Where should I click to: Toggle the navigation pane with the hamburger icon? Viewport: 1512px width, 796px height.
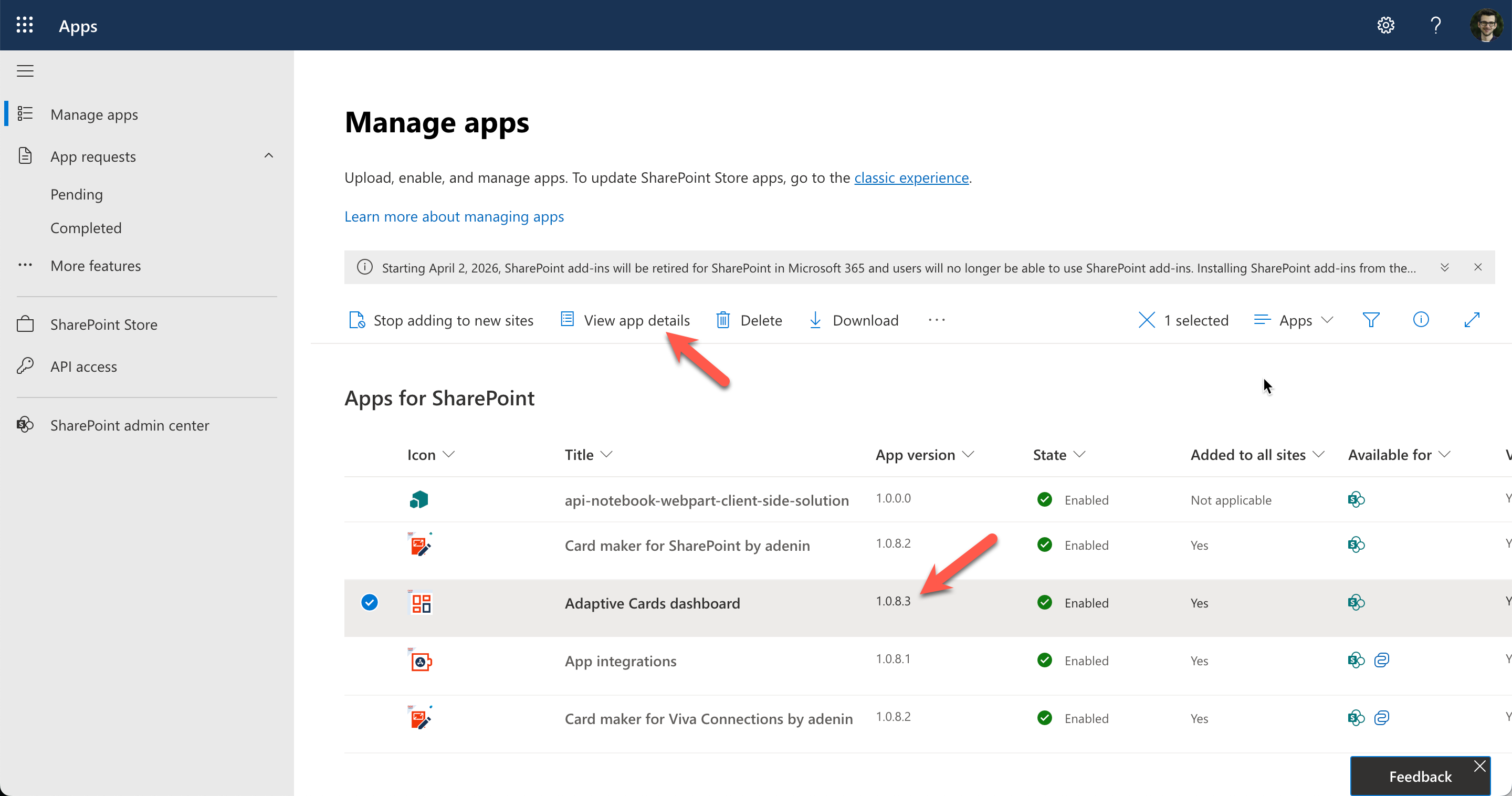click(x=25, y=70)
